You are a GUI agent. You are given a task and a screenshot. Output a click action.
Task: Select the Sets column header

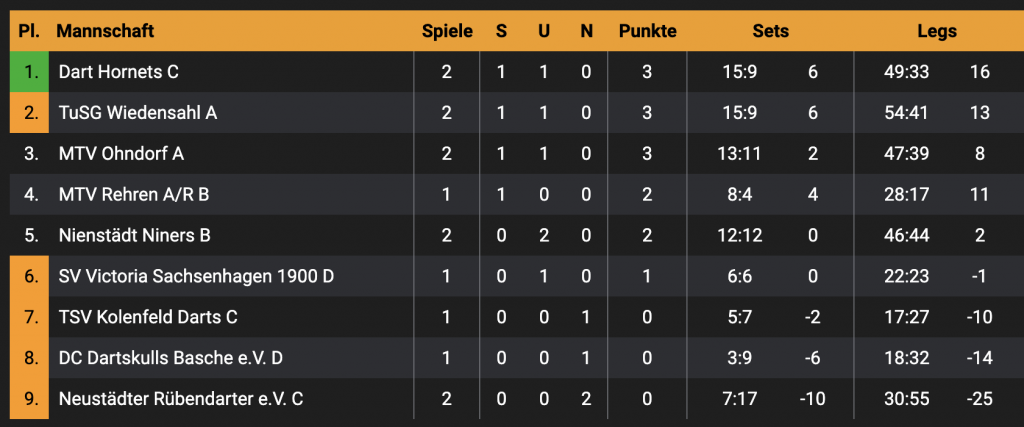[770, 31]
